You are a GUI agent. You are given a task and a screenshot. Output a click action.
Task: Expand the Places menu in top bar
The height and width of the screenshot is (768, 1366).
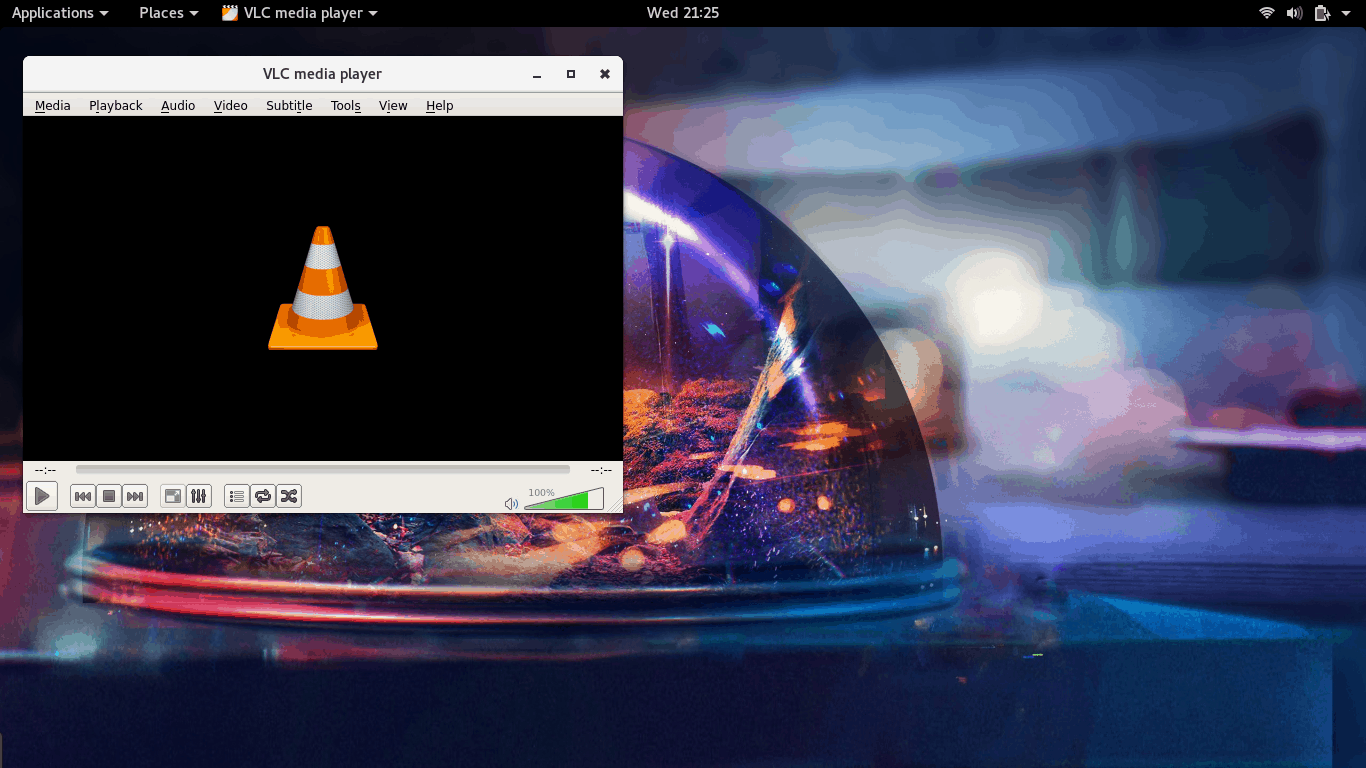coord(169,13)
